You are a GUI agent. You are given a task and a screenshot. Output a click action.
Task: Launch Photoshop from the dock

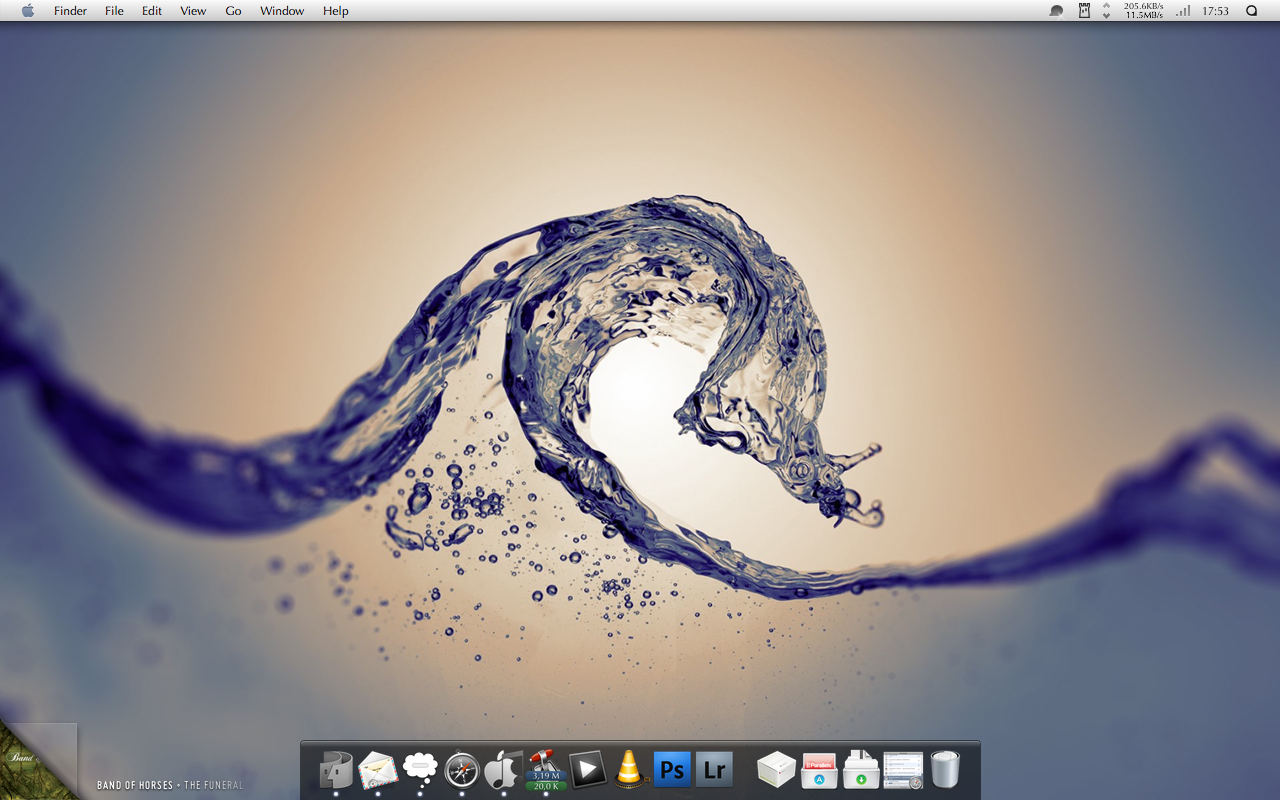point(672,770)
